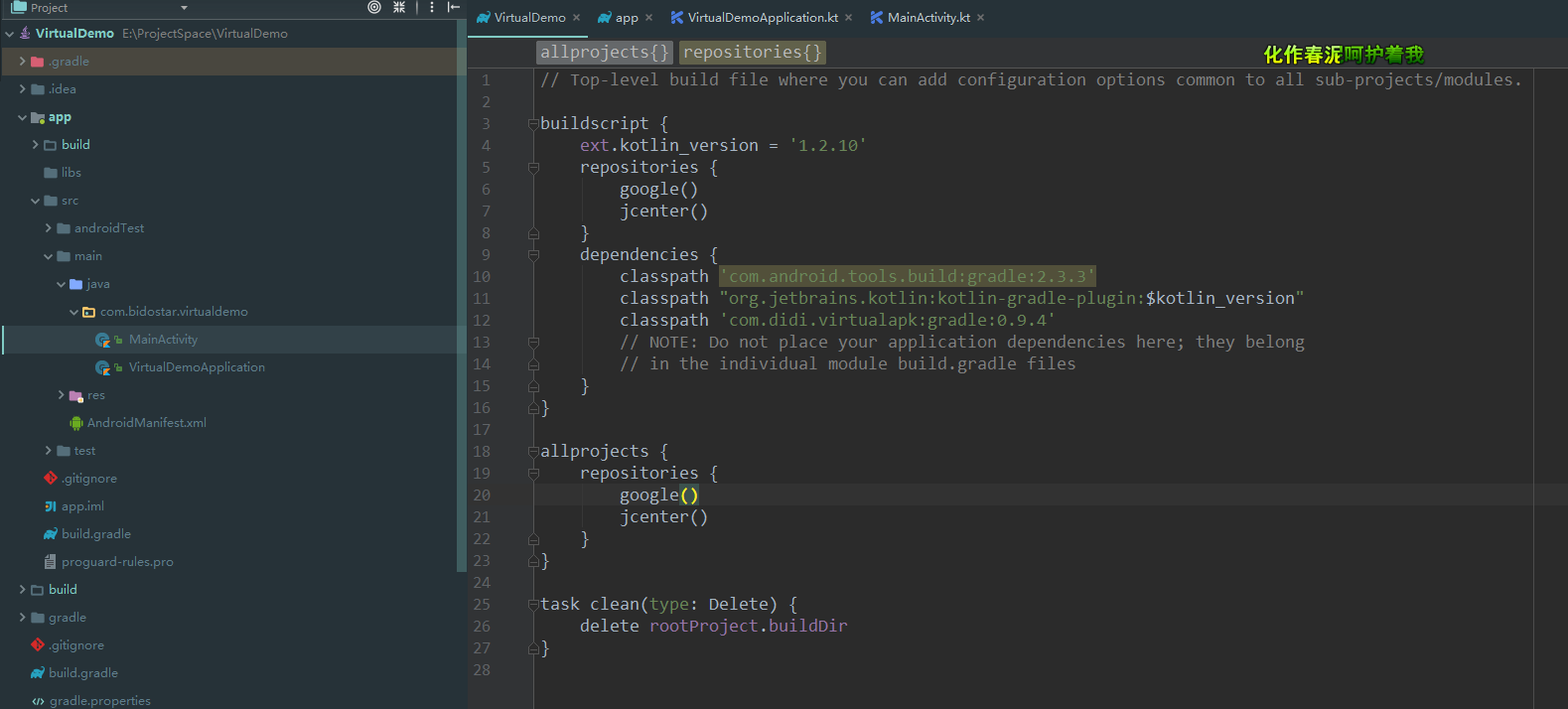Click 'delete rootProject.buildDir' code line
Viewport: 1568px width, 709px height.
pos(713,627)
